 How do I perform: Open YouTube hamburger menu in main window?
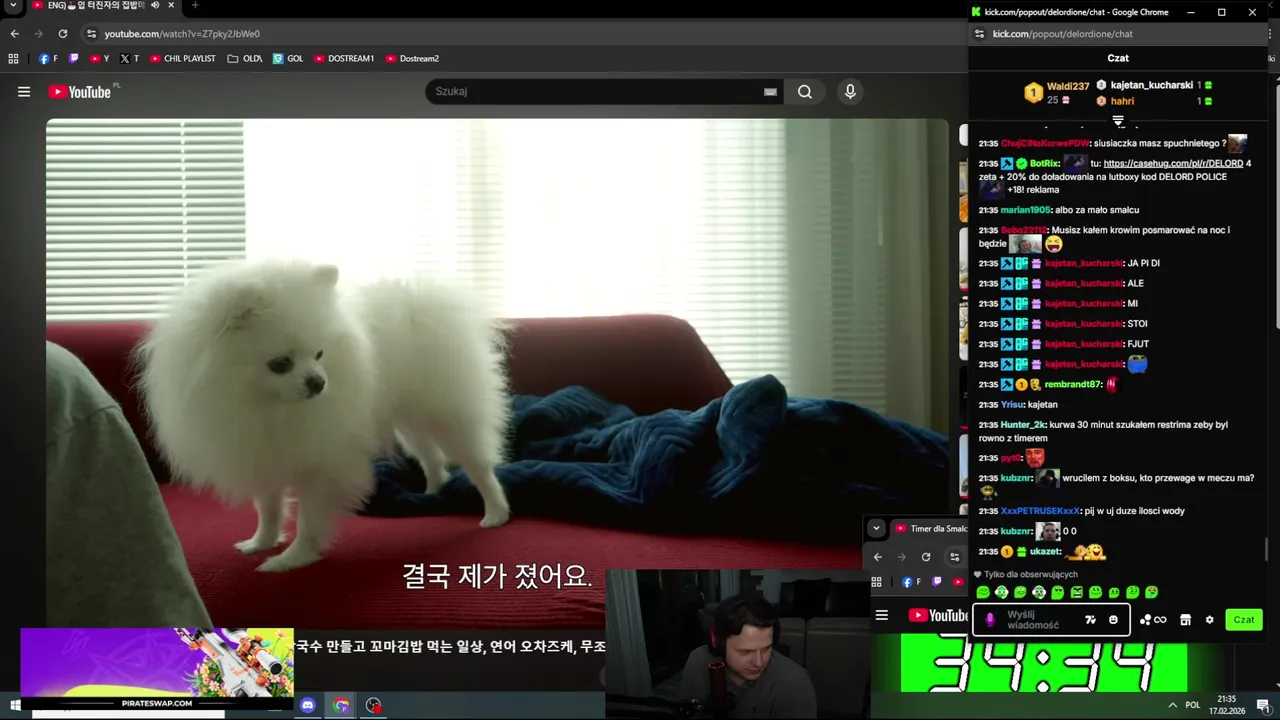(x=24, y=92)
